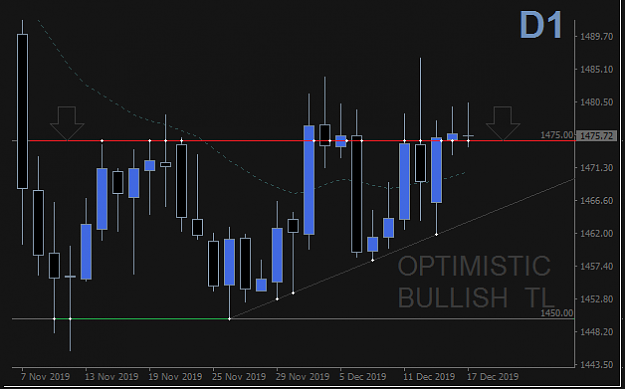Click the 1462.00 price axis label
Screen dimensions: 625x389
(x=597, y=233)
